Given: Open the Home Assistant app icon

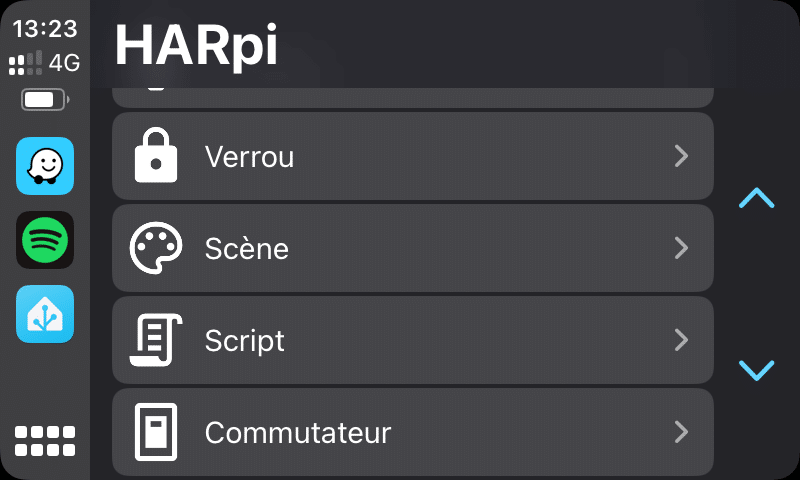Looking at the screenshot, I should (45, 314).
